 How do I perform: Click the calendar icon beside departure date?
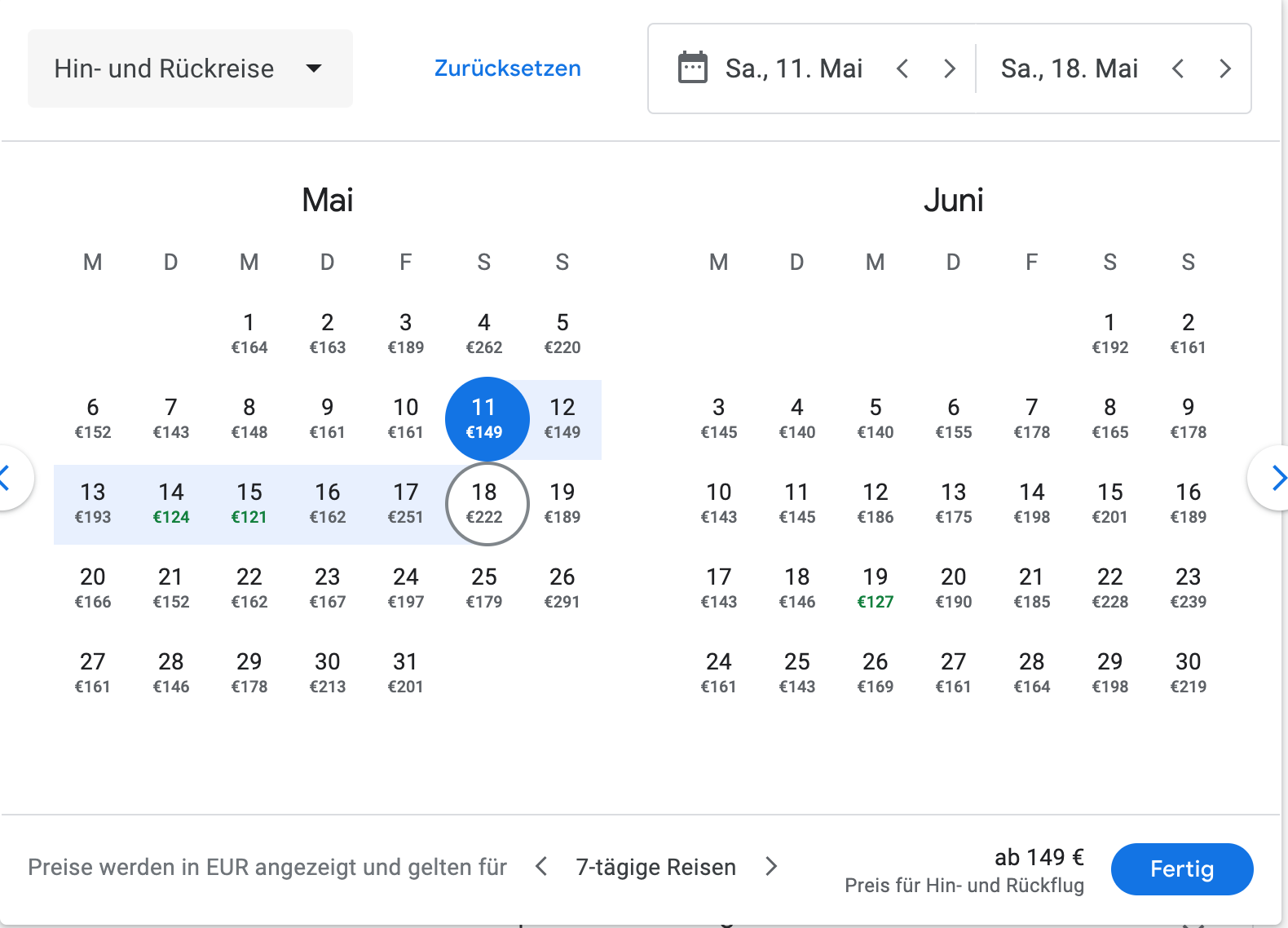click(x=693, y=68)
